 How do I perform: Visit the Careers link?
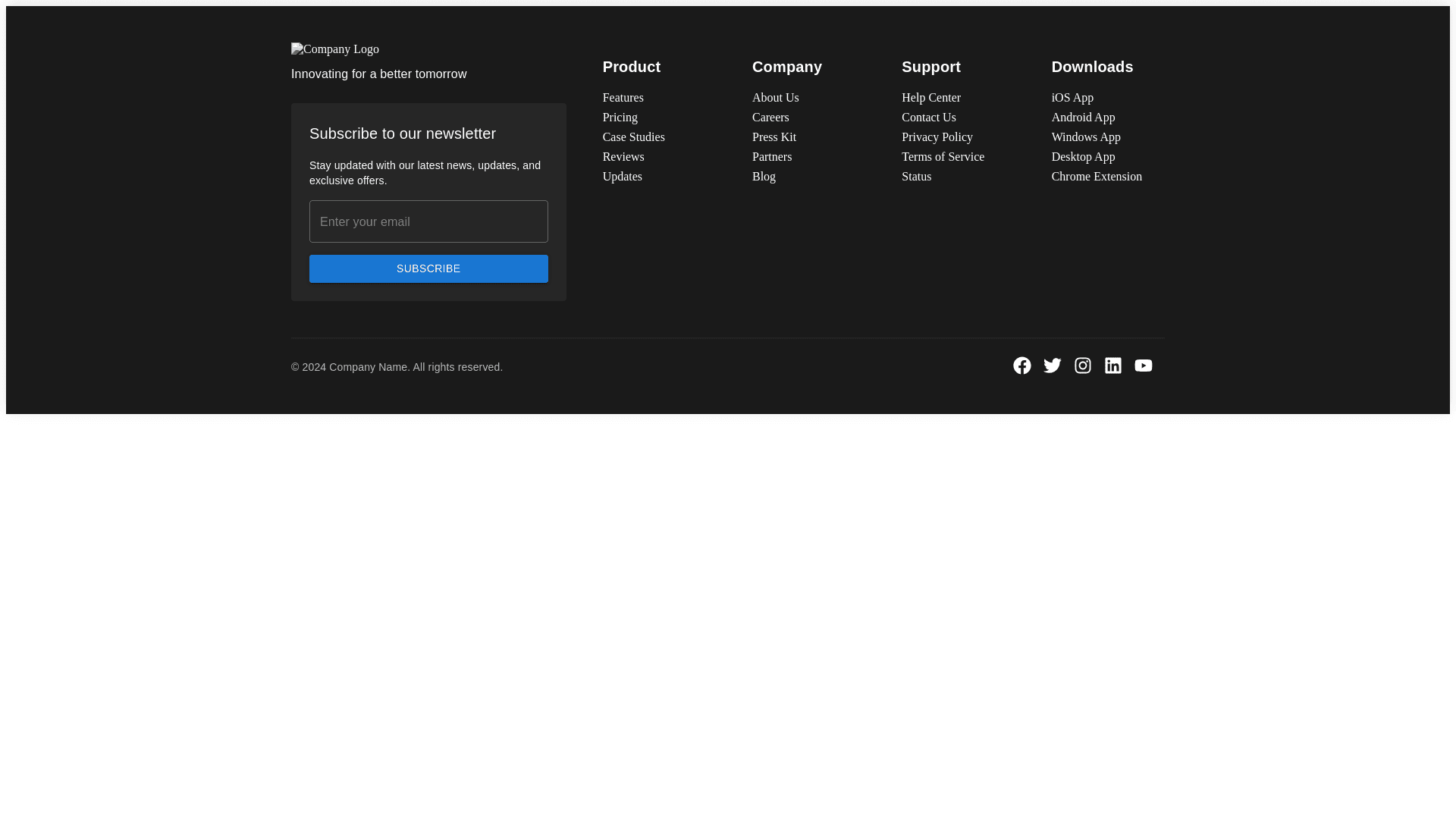click(770, 118)
